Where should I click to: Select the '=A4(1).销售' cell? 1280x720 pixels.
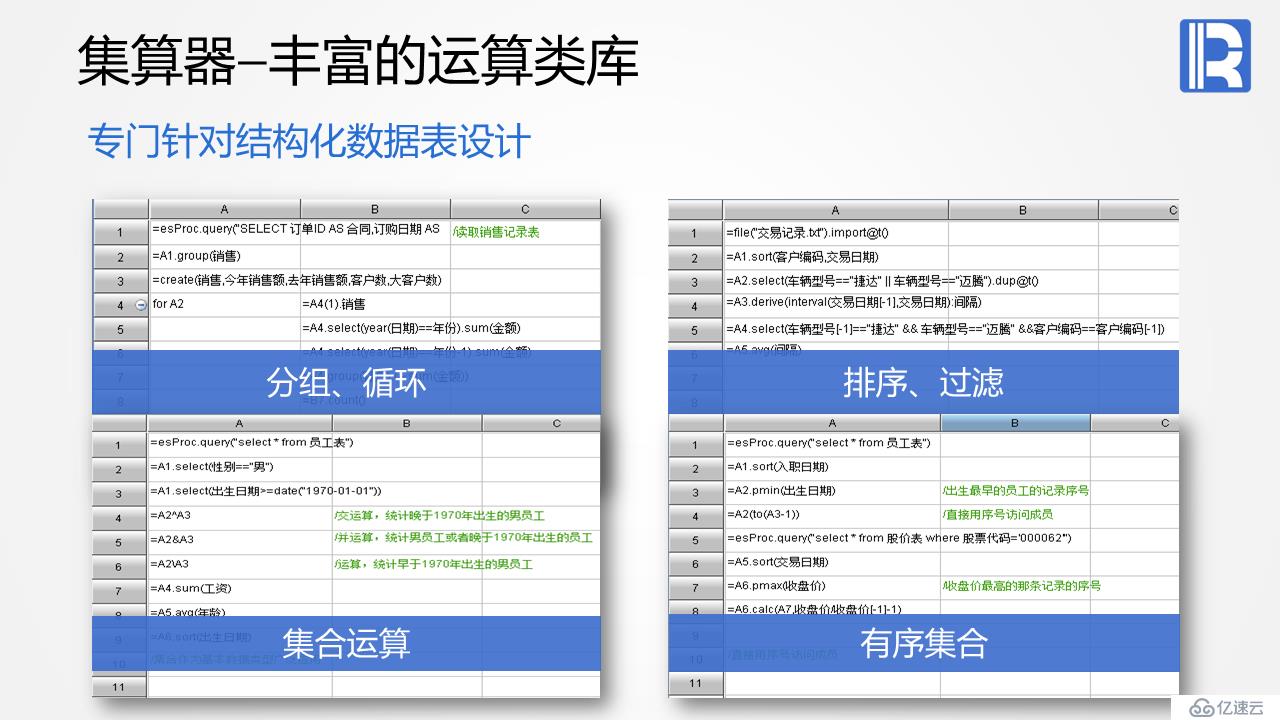point(375,304)
